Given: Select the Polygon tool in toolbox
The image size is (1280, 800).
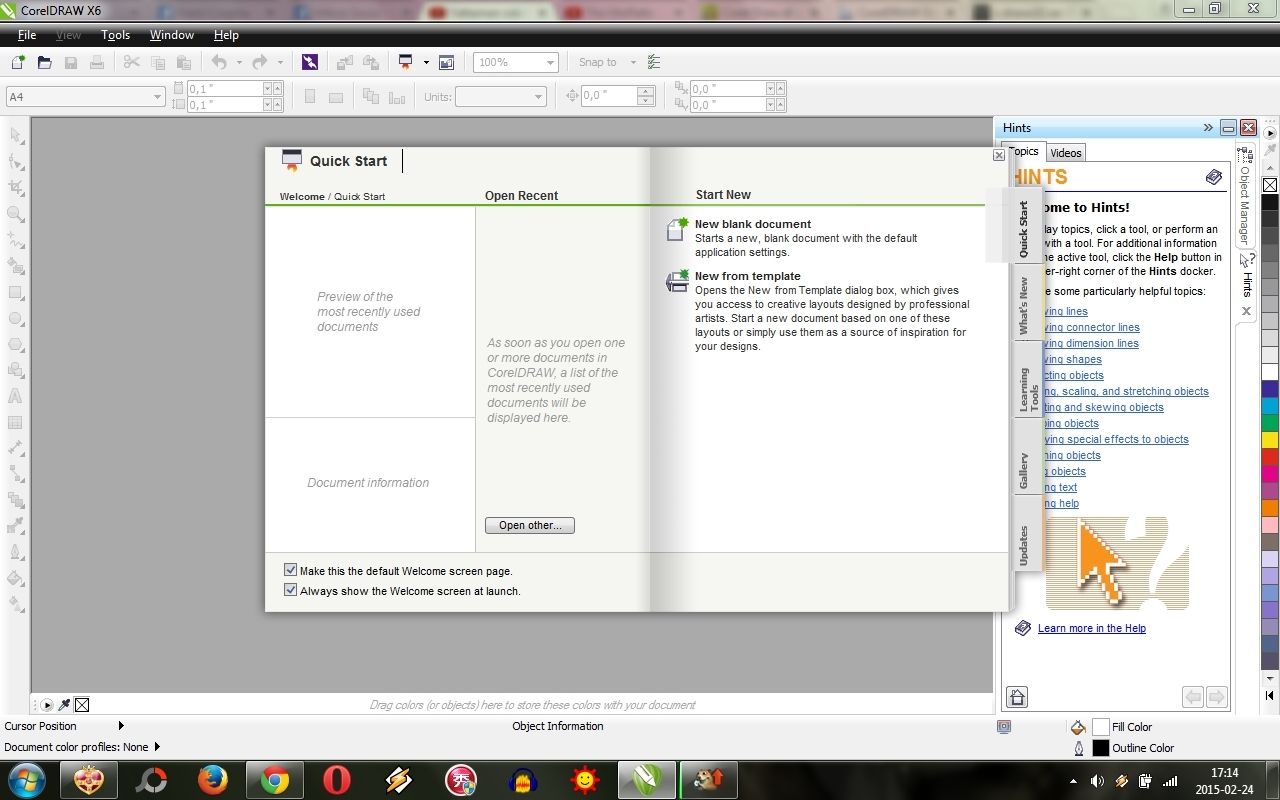Looking at the screenshot, I should 15,344.
